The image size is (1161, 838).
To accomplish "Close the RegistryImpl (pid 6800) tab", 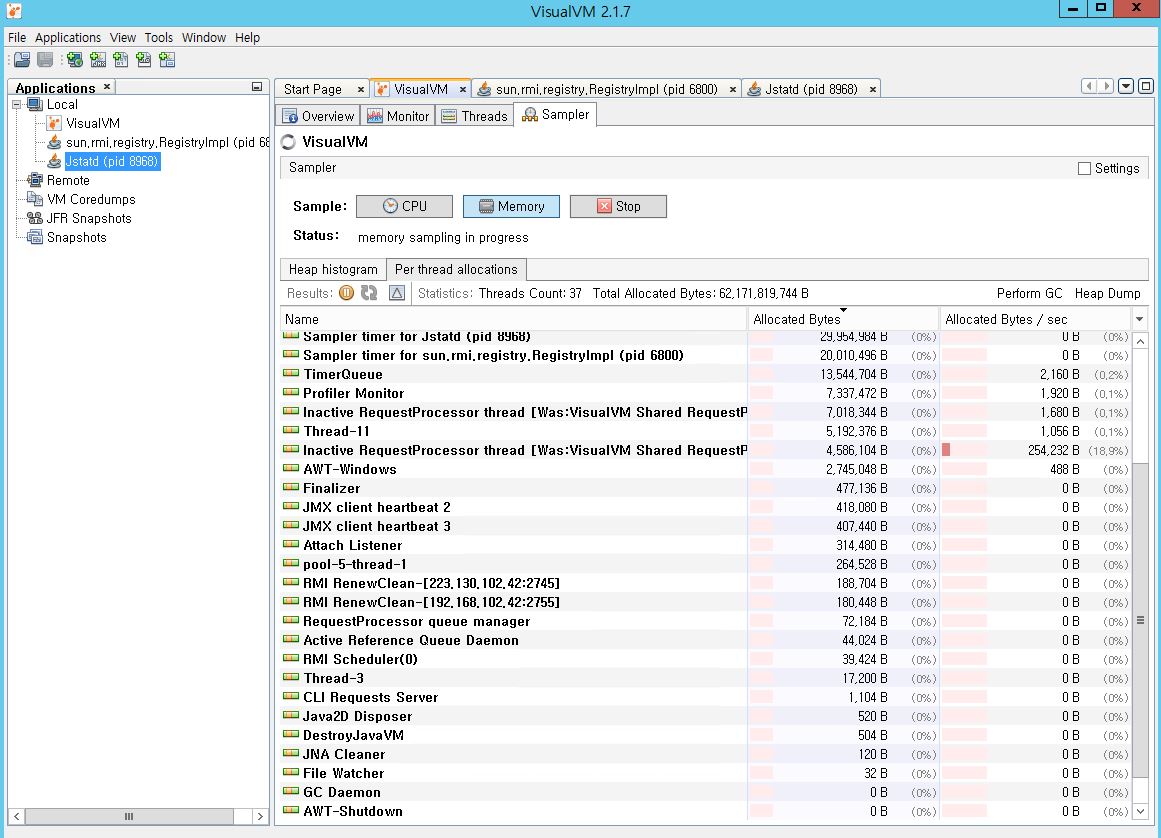I will pyautogui.click(x=732, y=90).
